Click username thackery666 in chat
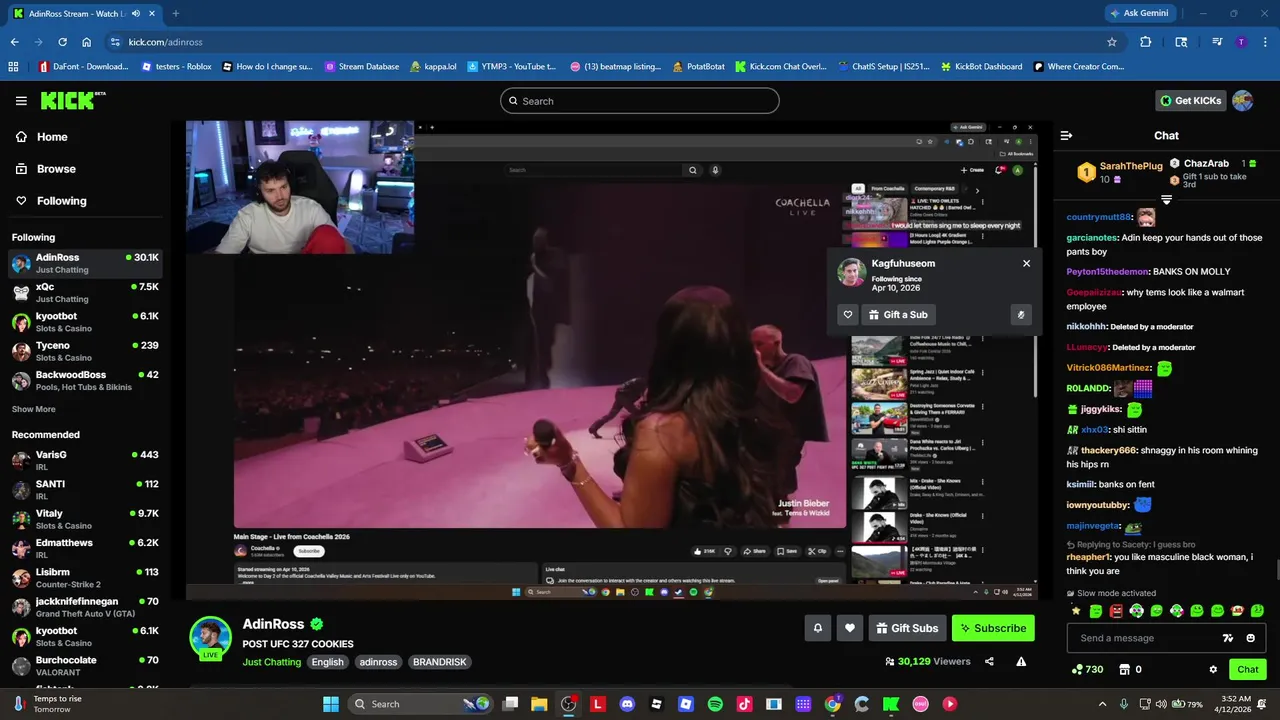The image size is (1280, 720). point(1109,450)
